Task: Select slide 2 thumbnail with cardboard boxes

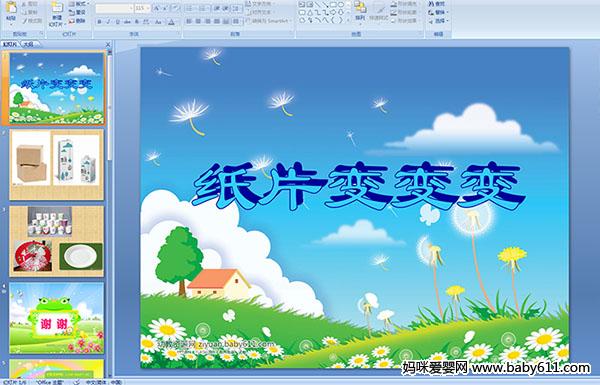Action: pyautogui.click(x=57, y=165)
